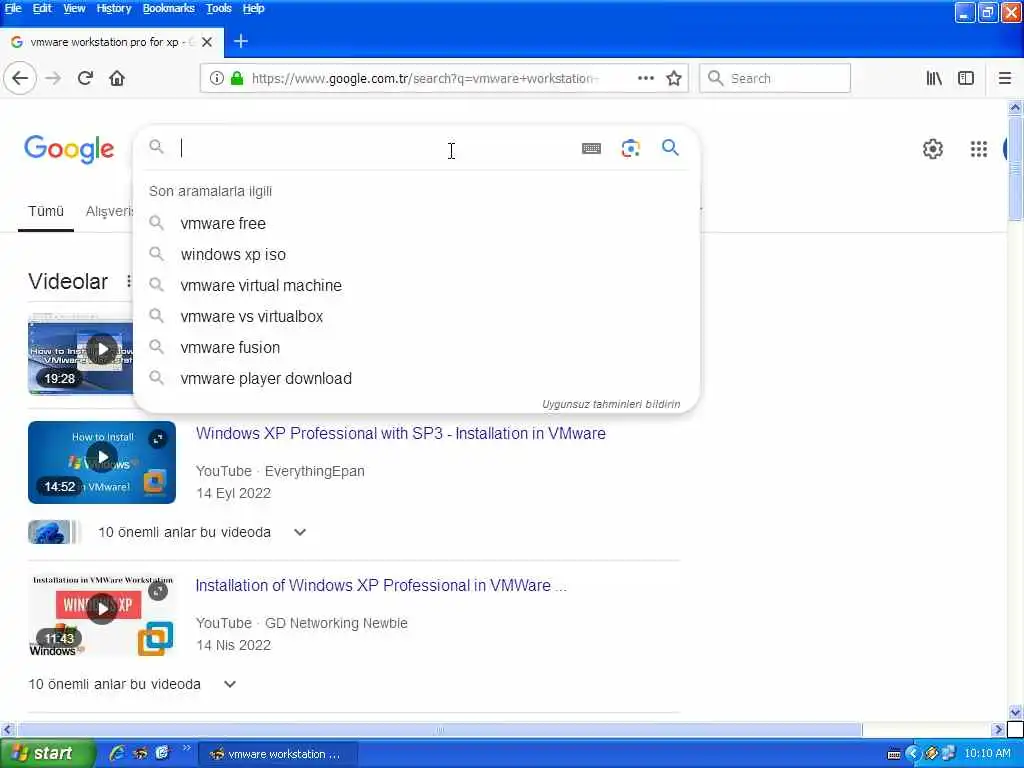Search by image with Google Lens
The height and width of the screenshot is (768, 1024).
[630, 148]
